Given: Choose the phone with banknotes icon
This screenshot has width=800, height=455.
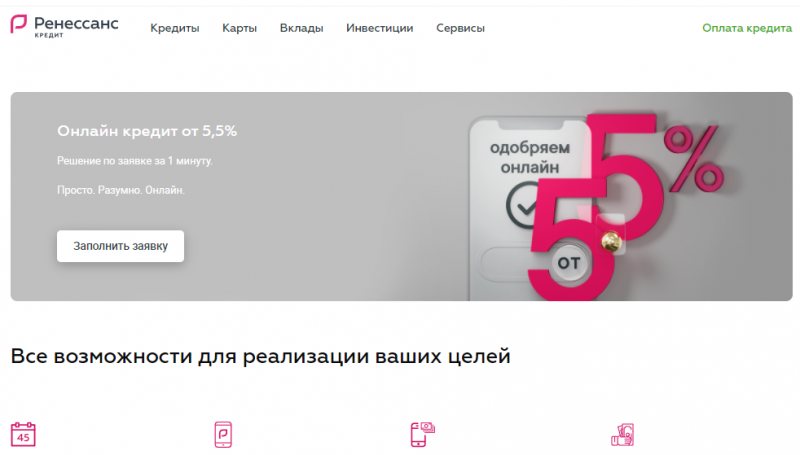Looking at the screenshot, I should point(422,434).
